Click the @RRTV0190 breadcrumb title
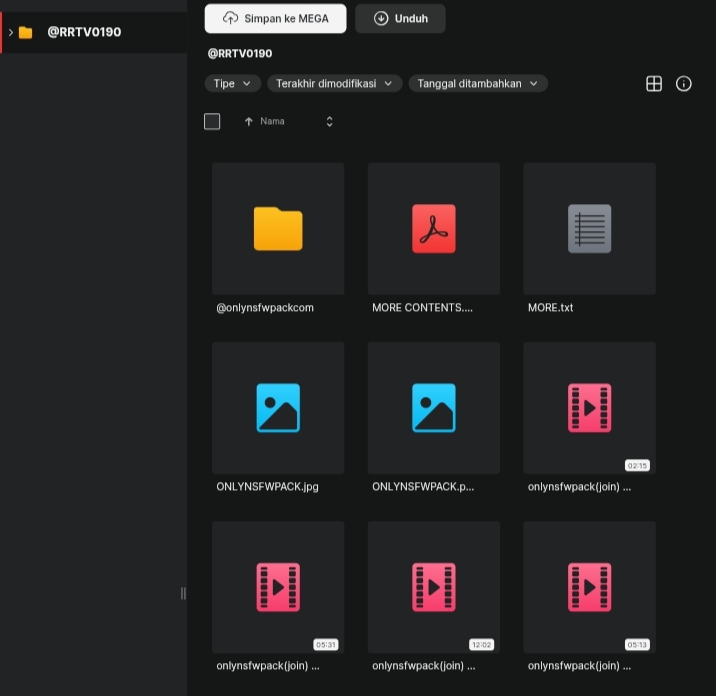The height and width of the screenshot is (696, 716). click(240, 54)
